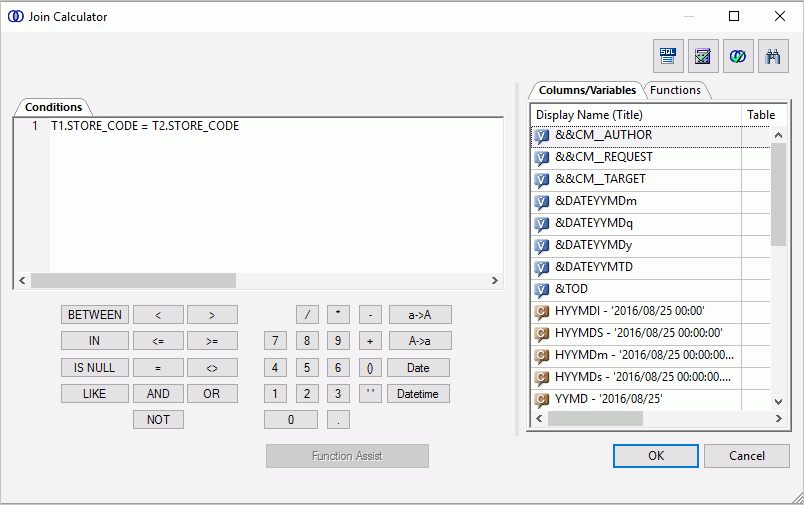Click the check expression toolbar icon
Viewport: 804px width, 505px height.
click(x=703, y=56)
